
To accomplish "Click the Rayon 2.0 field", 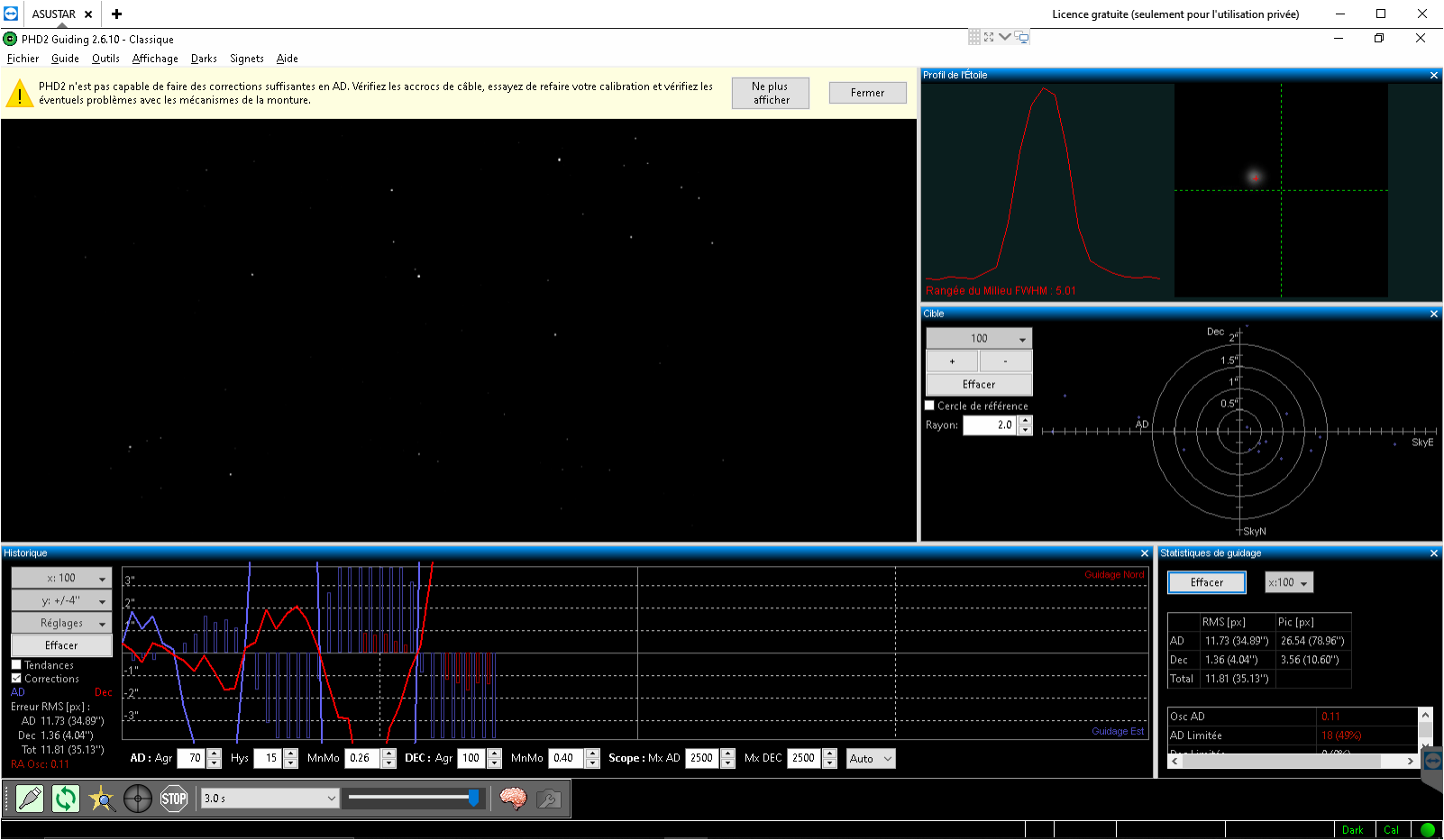I will click(x=991, y=425).
